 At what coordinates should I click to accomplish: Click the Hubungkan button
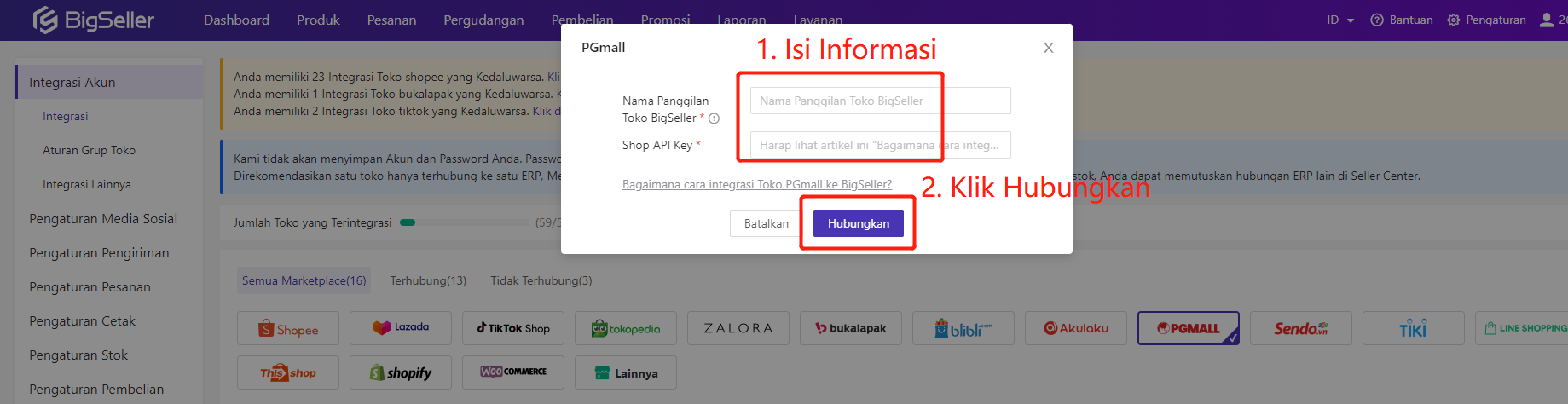859,223
